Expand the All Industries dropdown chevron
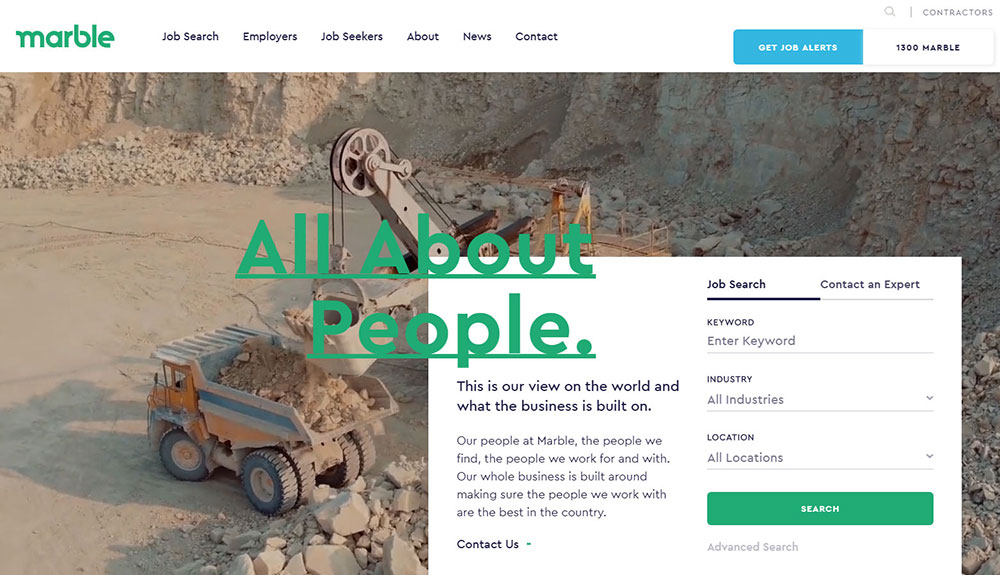1000x575 pixels. [x=929, y=398]
